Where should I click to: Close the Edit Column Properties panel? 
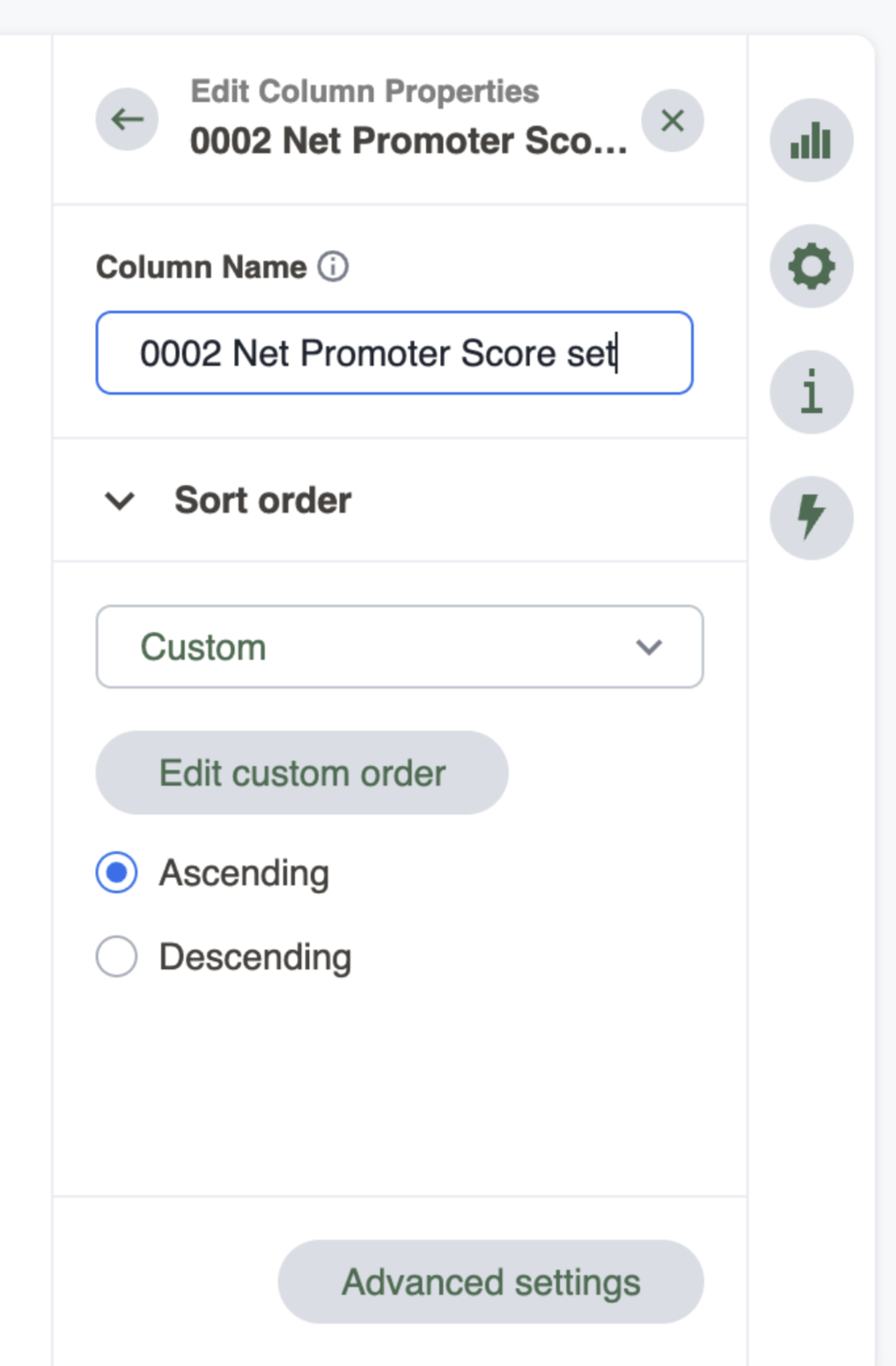coord(672,121)
